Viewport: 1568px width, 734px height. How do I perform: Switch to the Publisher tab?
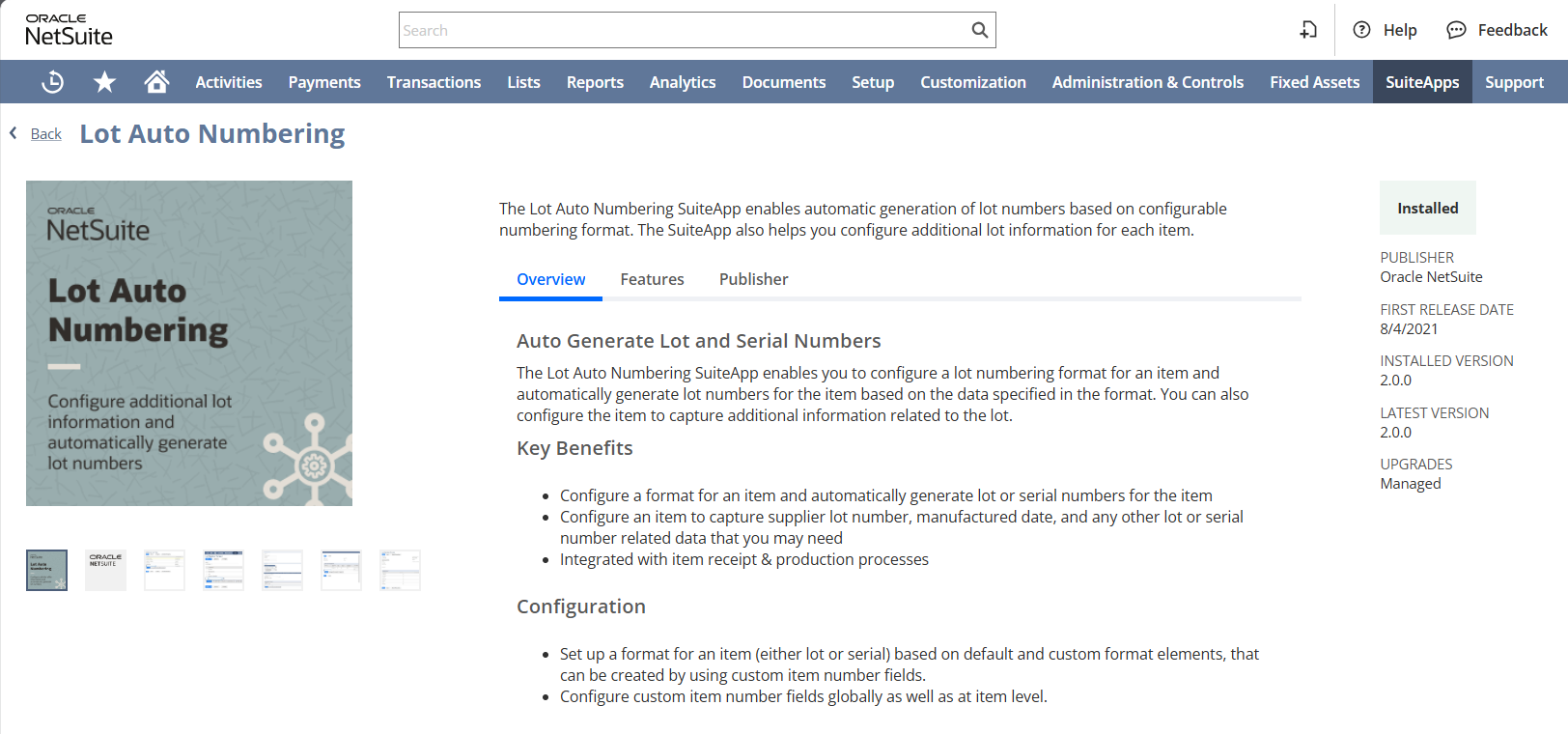753,279
